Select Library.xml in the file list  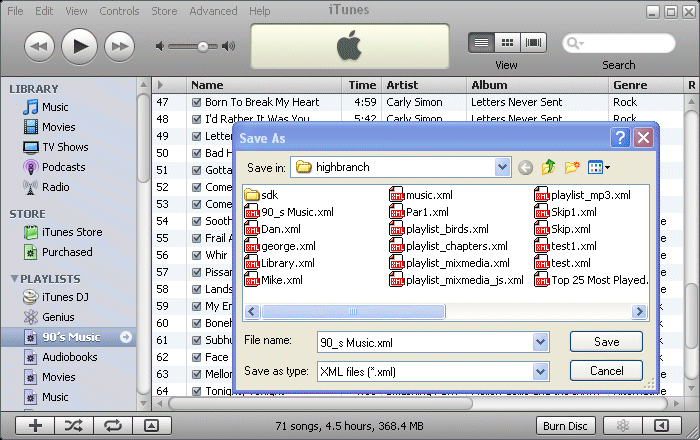[x=280, y=263]
